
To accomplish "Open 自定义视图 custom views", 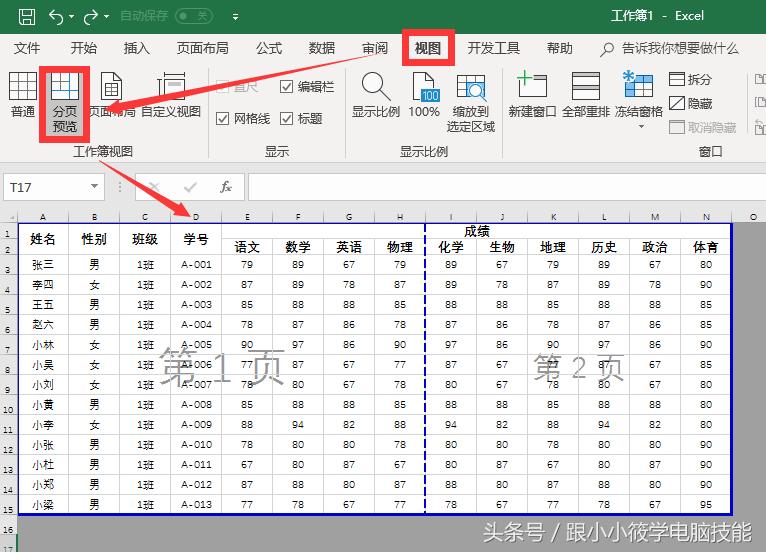I will pyautogui.click(x=171, y=95).
